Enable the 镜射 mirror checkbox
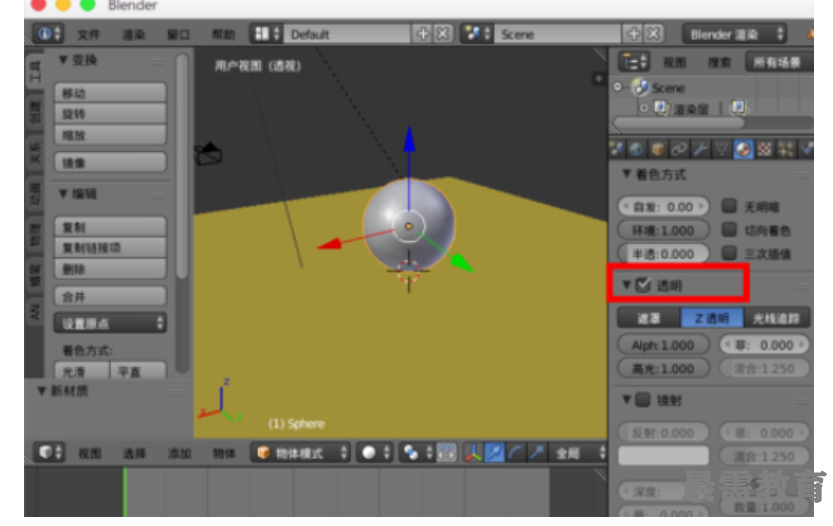This screenshot has width=833, height=526. (x=643, y=400)
